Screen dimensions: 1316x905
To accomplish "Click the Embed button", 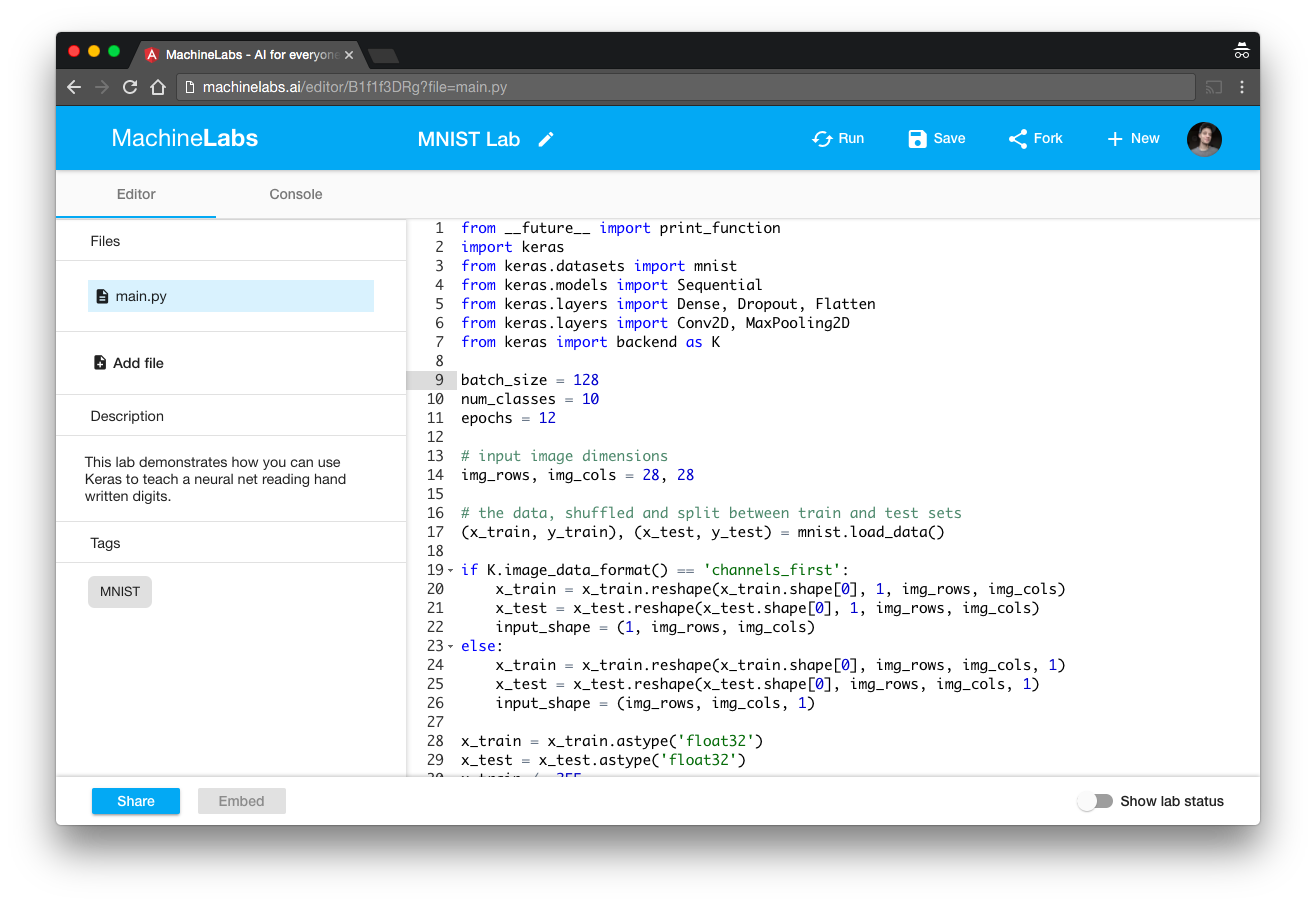I will point(242,801).
